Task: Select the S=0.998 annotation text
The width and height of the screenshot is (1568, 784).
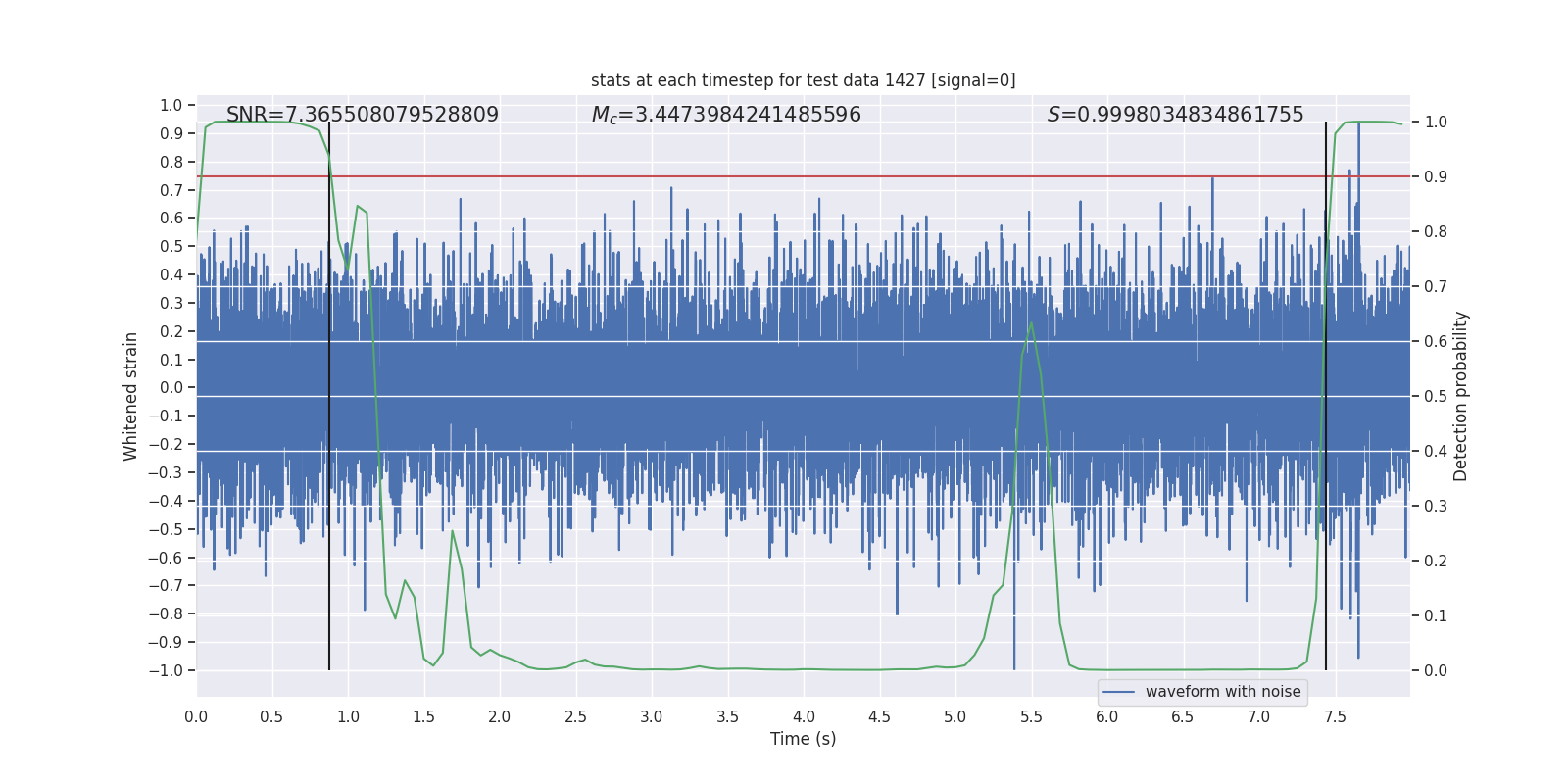Action: 1175,115
